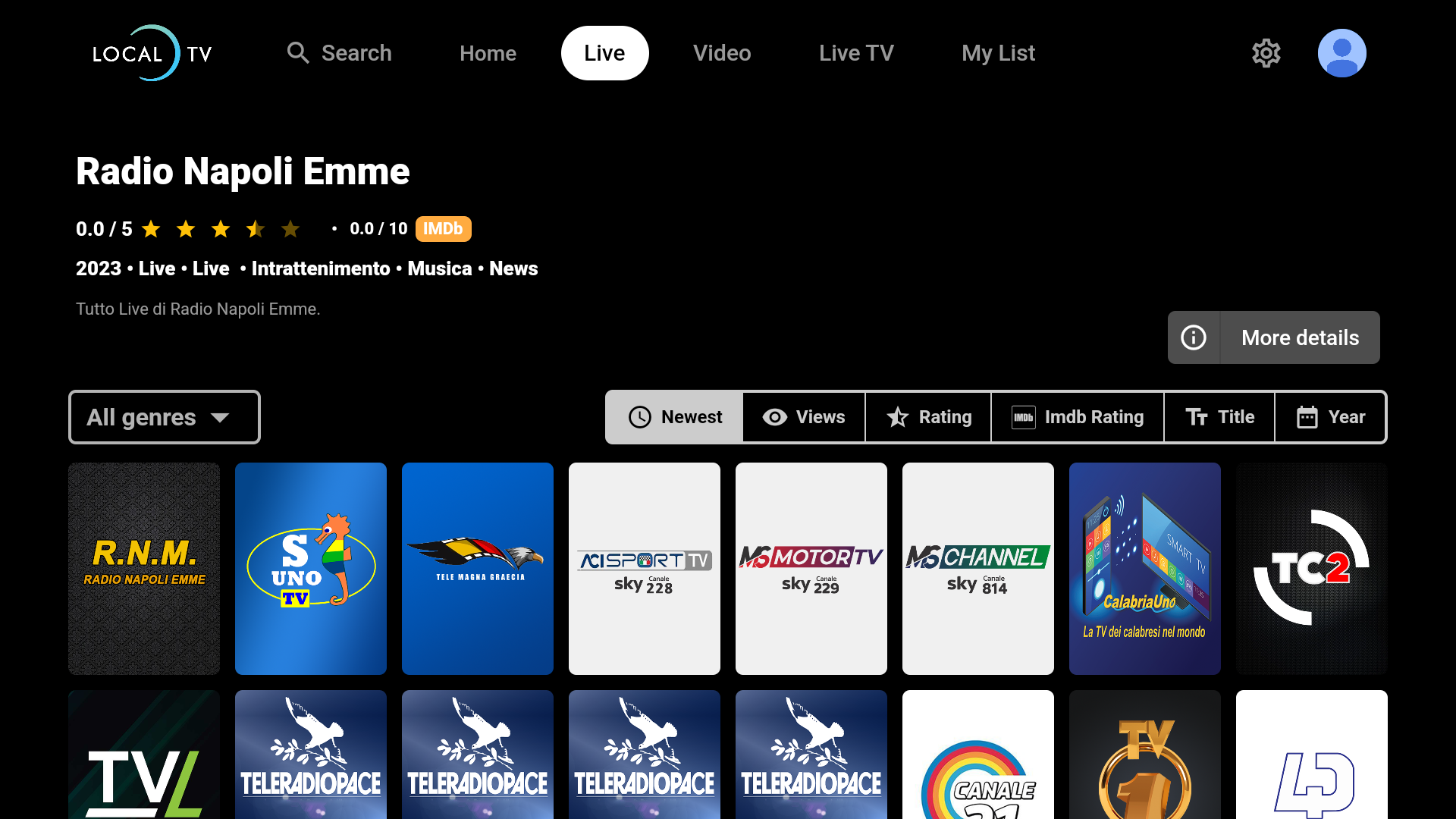Open ACI Sport TV sky 228 tile
Image resolution: width=1456 pixels, height=819 pixels.
coord(645,569)
